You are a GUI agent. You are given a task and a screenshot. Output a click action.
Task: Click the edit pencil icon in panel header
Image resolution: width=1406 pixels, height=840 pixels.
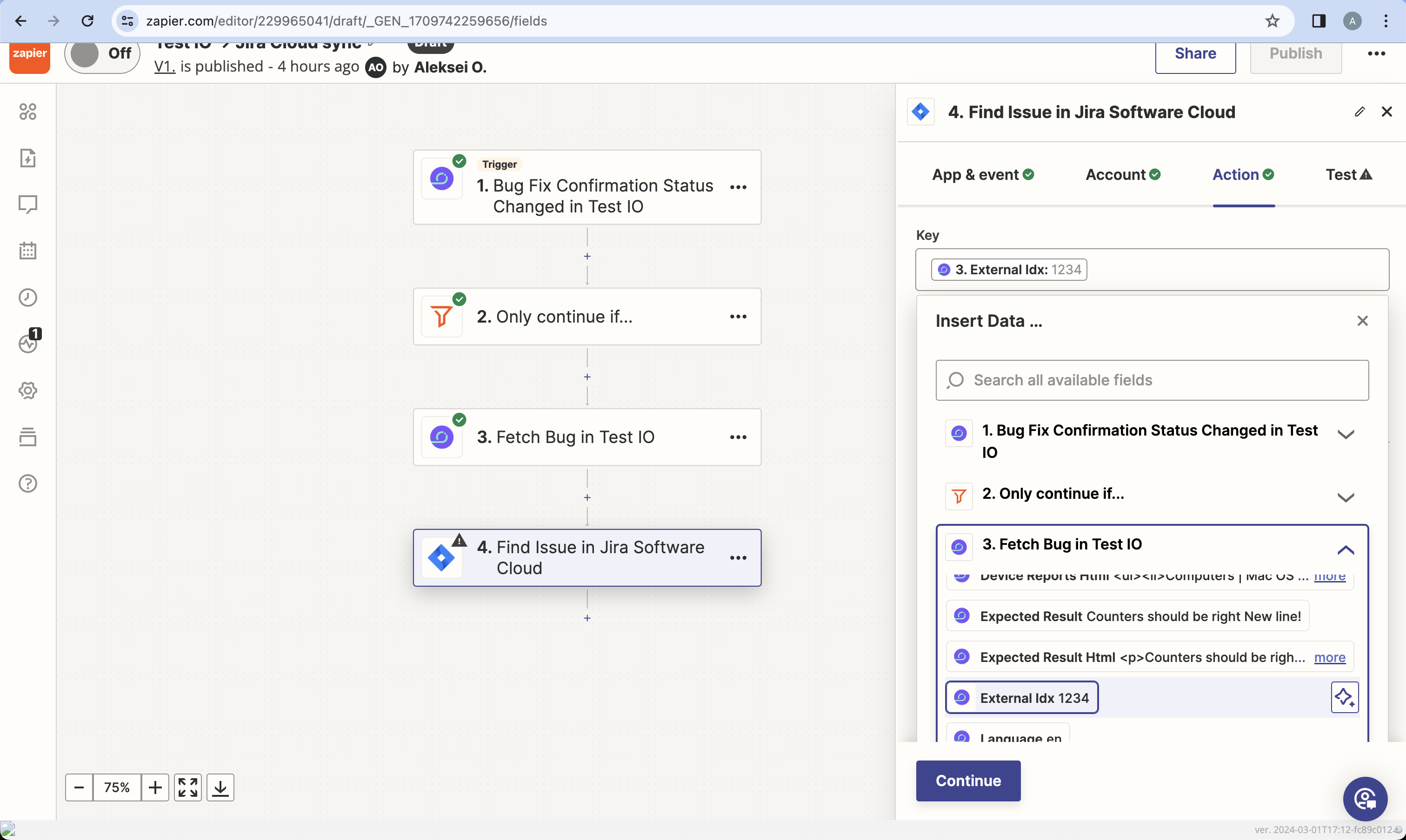point(1358,112)
